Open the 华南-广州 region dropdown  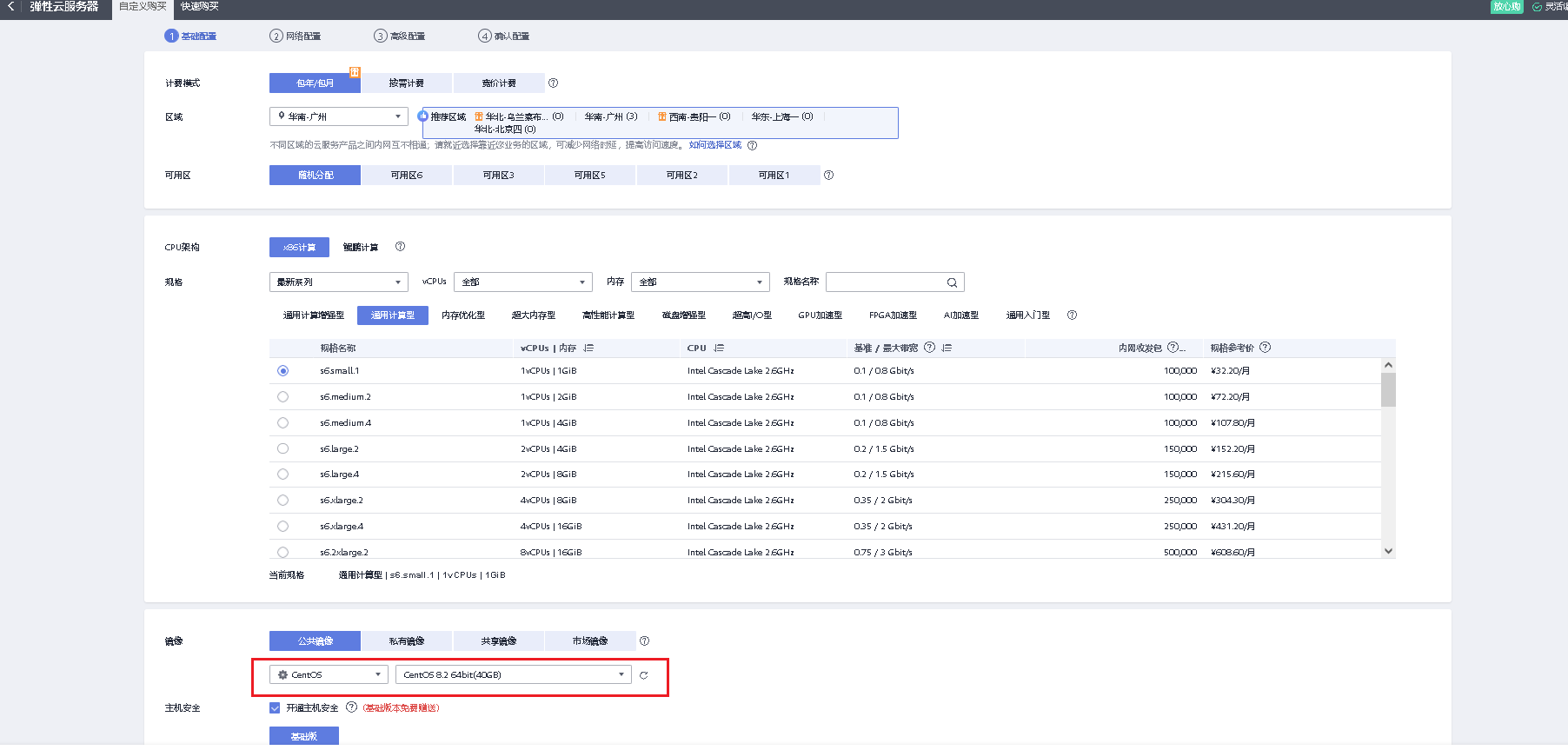338,116
